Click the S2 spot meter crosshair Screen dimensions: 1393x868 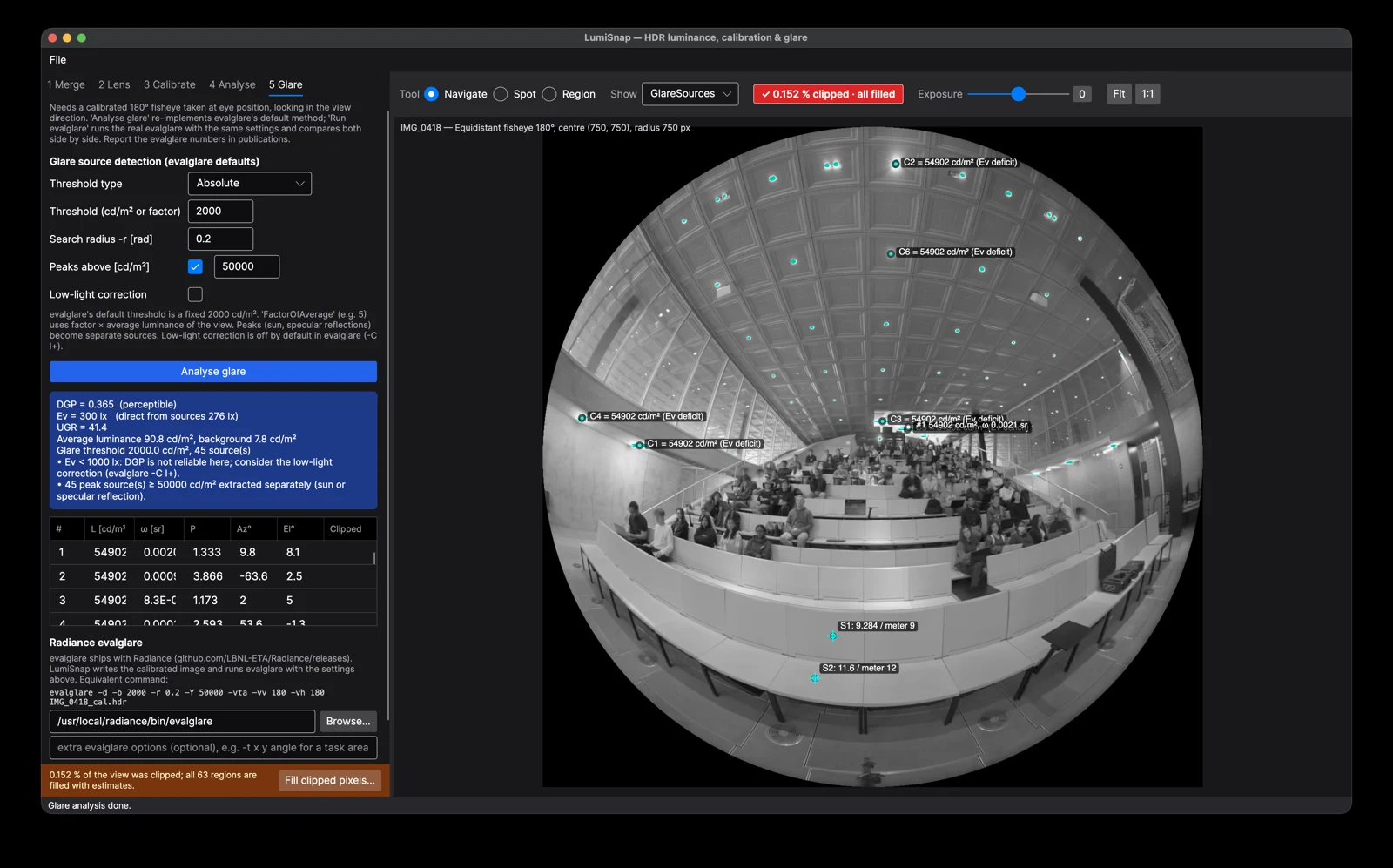pyautogui.click(x=815, y=678)
